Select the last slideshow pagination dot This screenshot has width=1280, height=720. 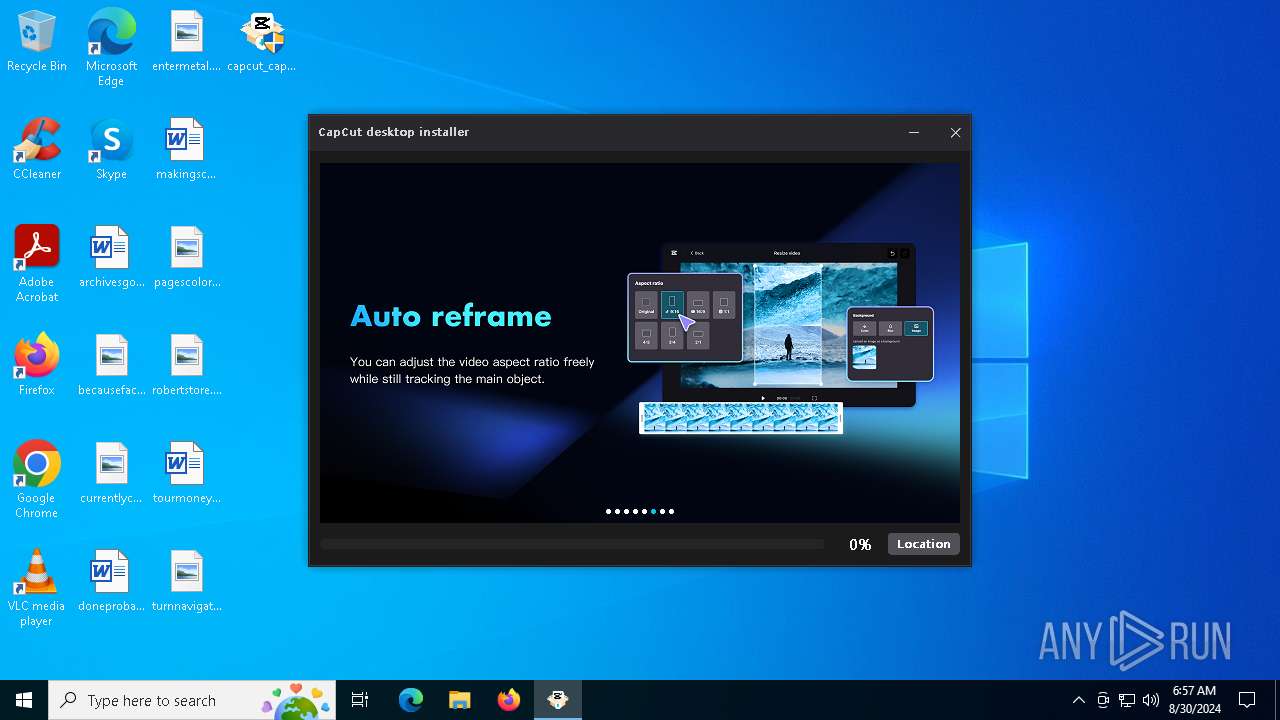[x=671, y=511]
